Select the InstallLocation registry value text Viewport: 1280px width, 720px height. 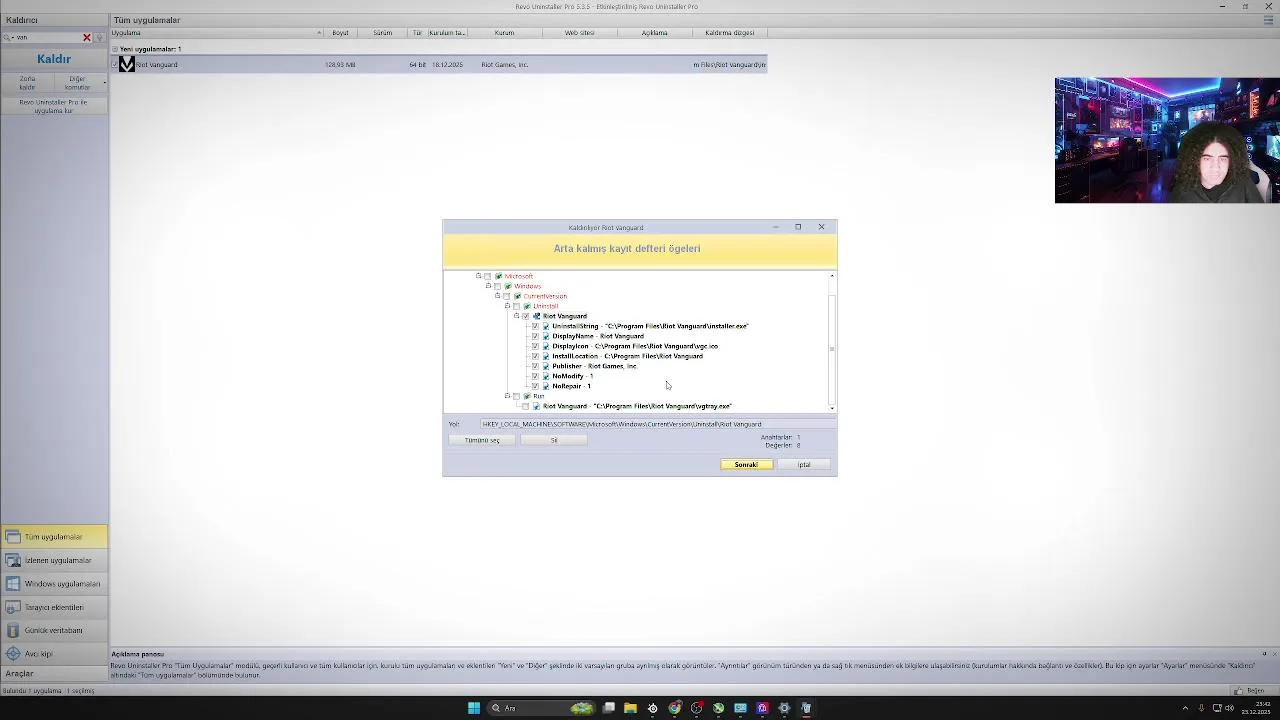coord(627,356)
